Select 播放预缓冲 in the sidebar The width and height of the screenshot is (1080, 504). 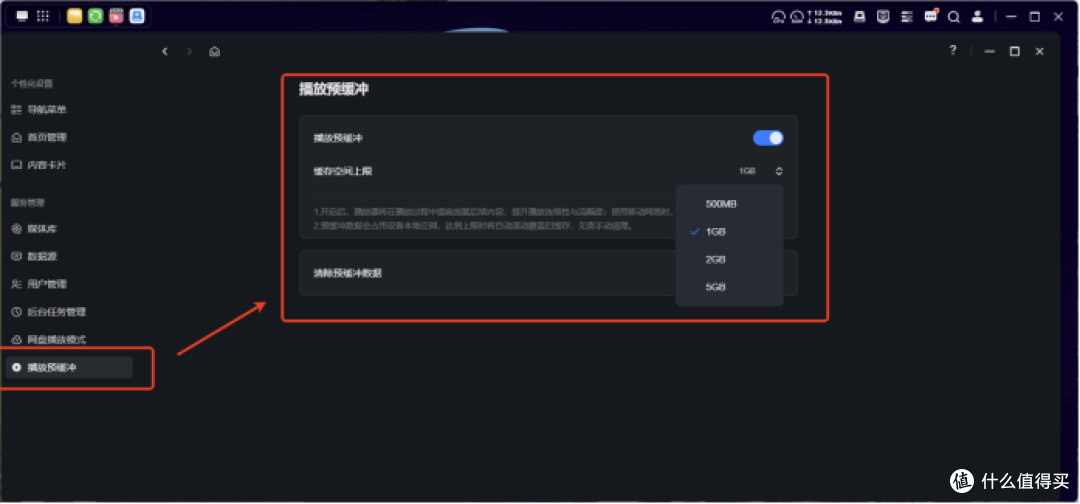(69, 367)
